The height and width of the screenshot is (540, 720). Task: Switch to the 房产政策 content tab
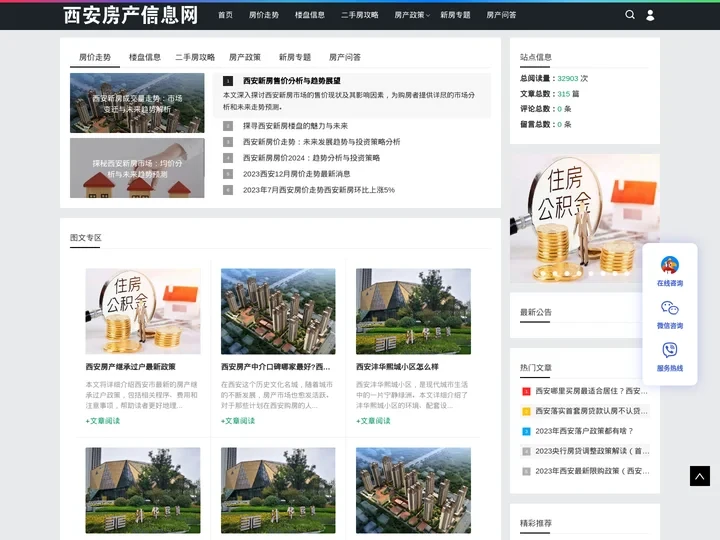click(245, 57)
